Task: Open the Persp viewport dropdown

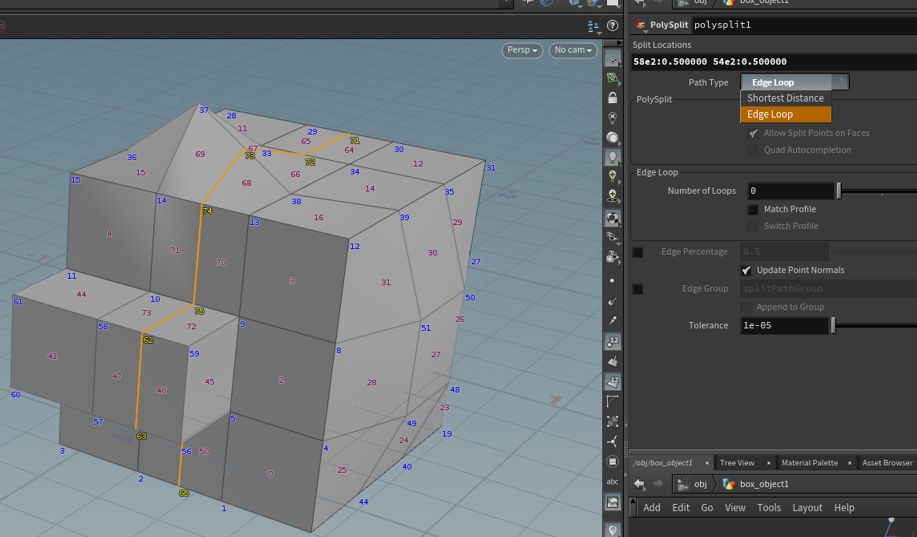Action: 521,50
